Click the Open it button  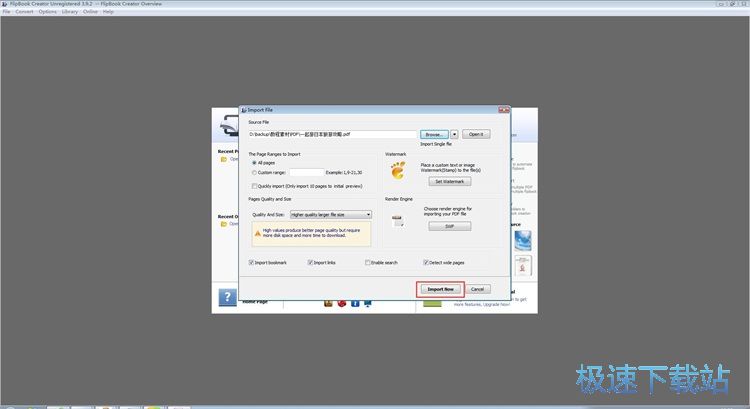coord(476,134)
